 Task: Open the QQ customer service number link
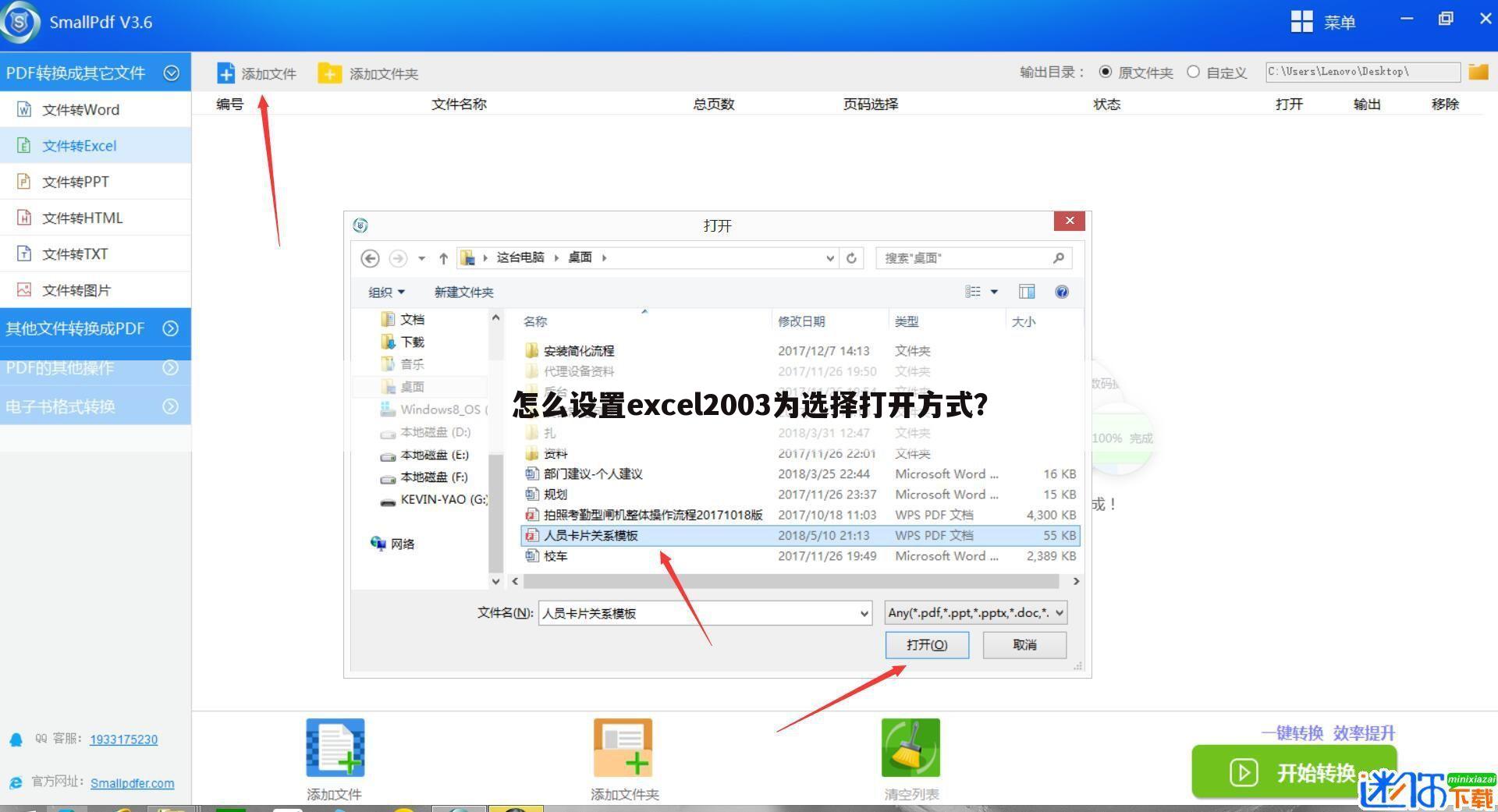click(x=123, y=739)
